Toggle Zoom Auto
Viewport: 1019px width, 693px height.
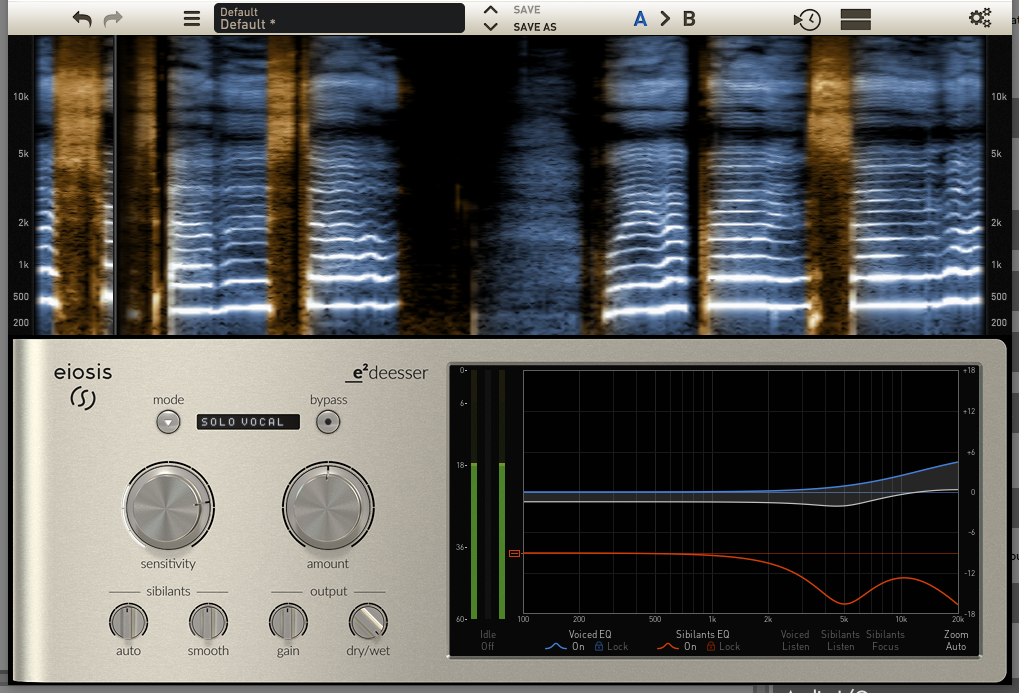(x=956, y=640)
